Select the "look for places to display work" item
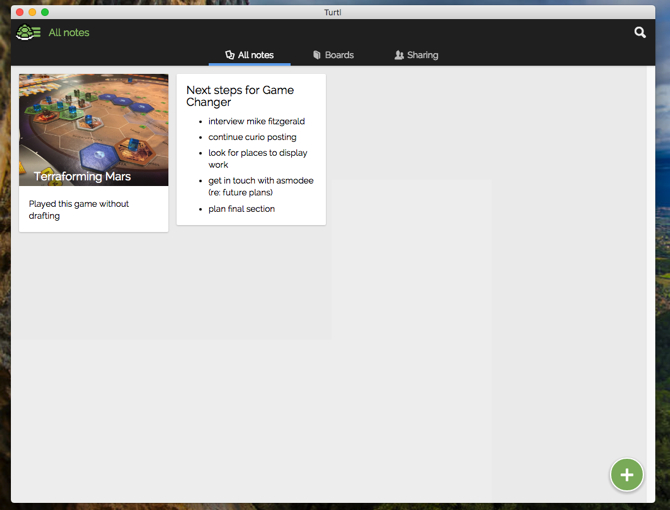Image resolution: width=670 pixels, height=510 pixels. [257, 159]
